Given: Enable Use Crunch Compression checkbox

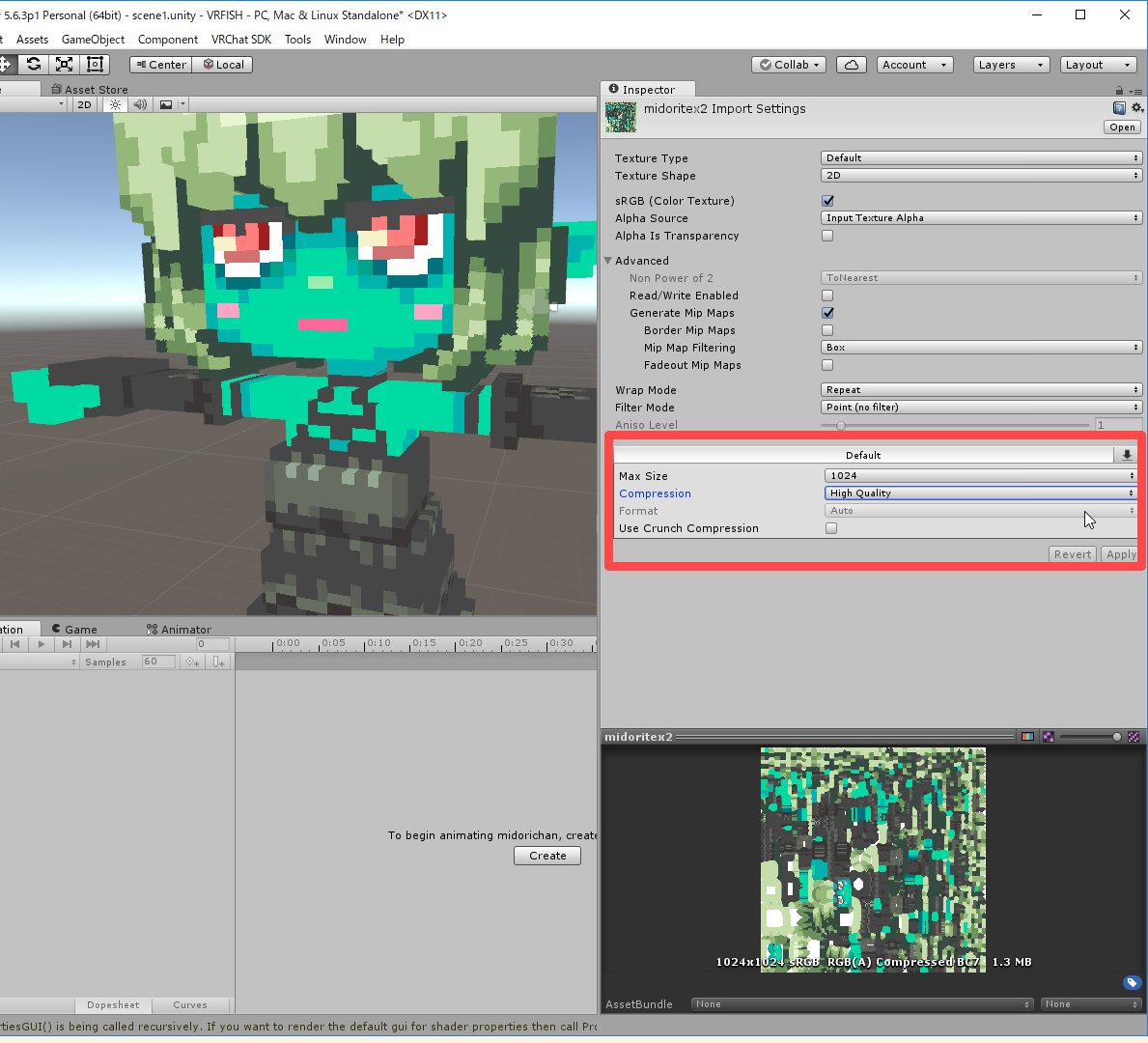Looking at the screenshot, I should coord(831,528).
